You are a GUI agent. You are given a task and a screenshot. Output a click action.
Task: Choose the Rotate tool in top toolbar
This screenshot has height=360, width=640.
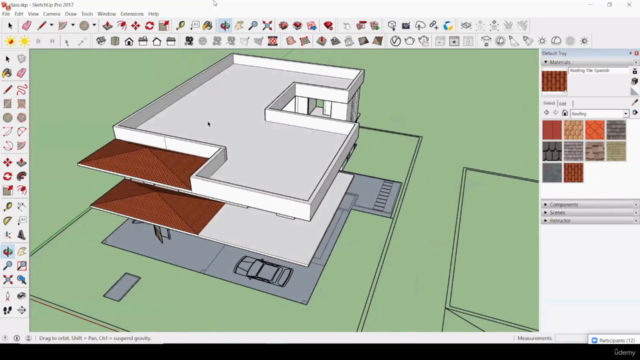(x=149, y=26)
